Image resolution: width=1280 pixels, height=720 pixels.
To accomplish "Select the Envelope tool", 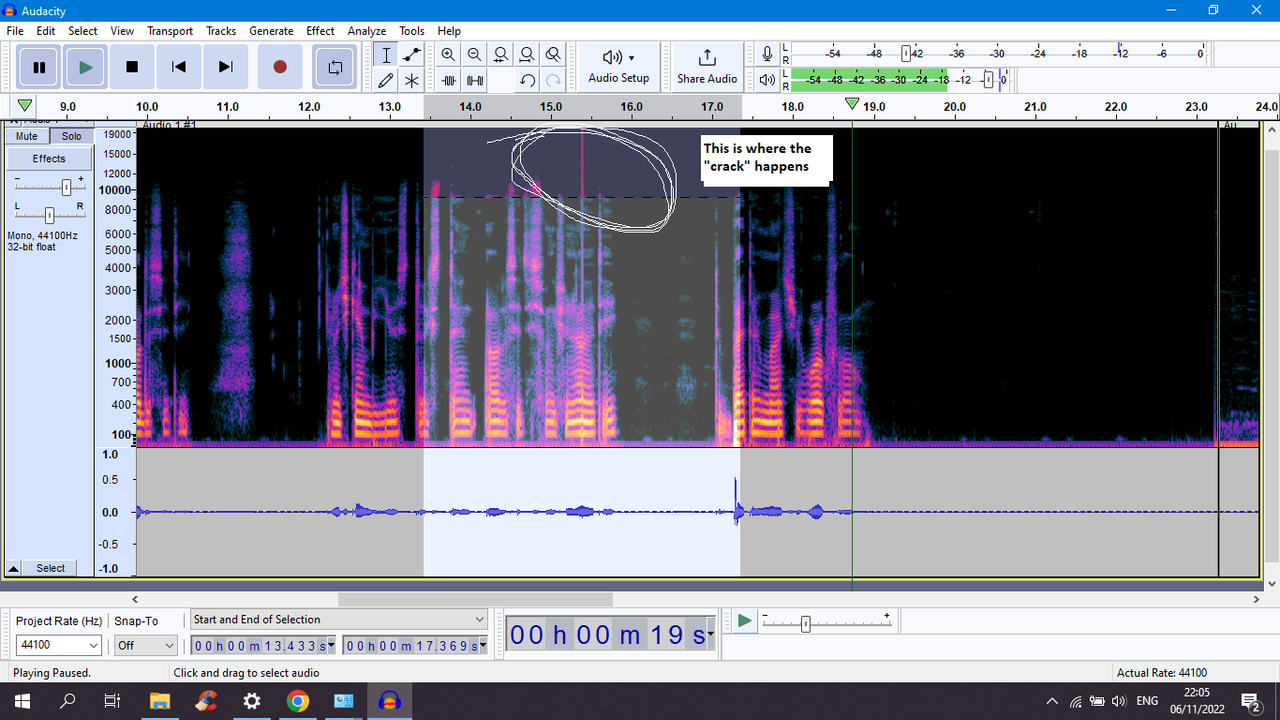I will 411,55.
